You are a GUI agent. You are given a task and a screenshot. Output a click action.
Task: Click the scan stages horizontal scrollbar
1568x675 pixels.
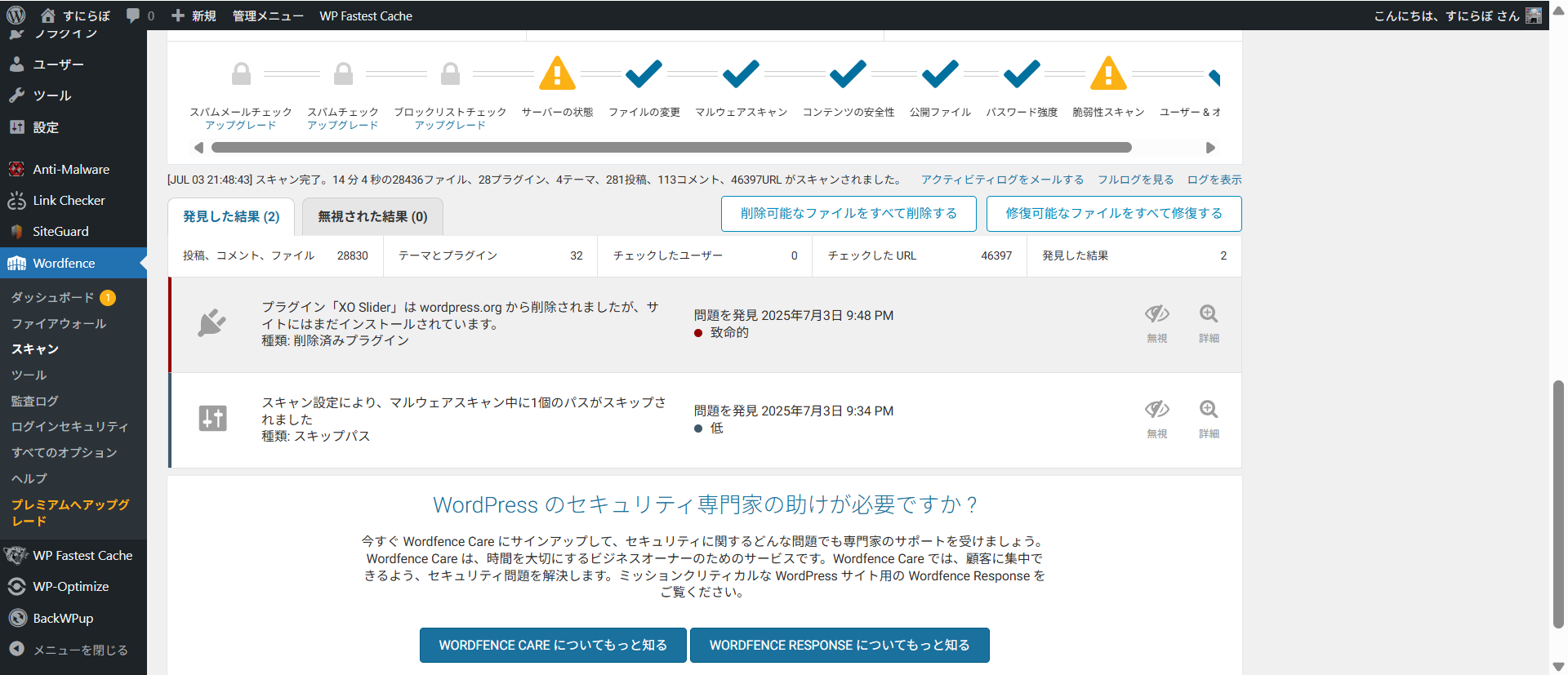[x=671, y=148]
